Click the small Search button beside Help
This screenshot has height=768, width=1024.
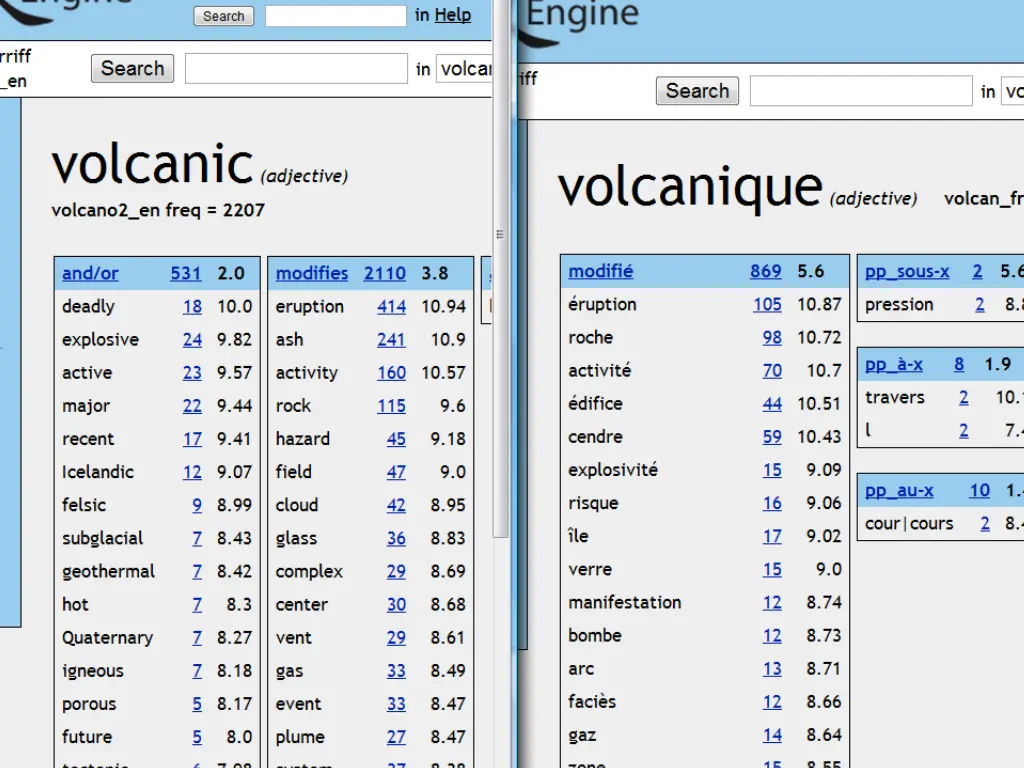click(223, 16)
